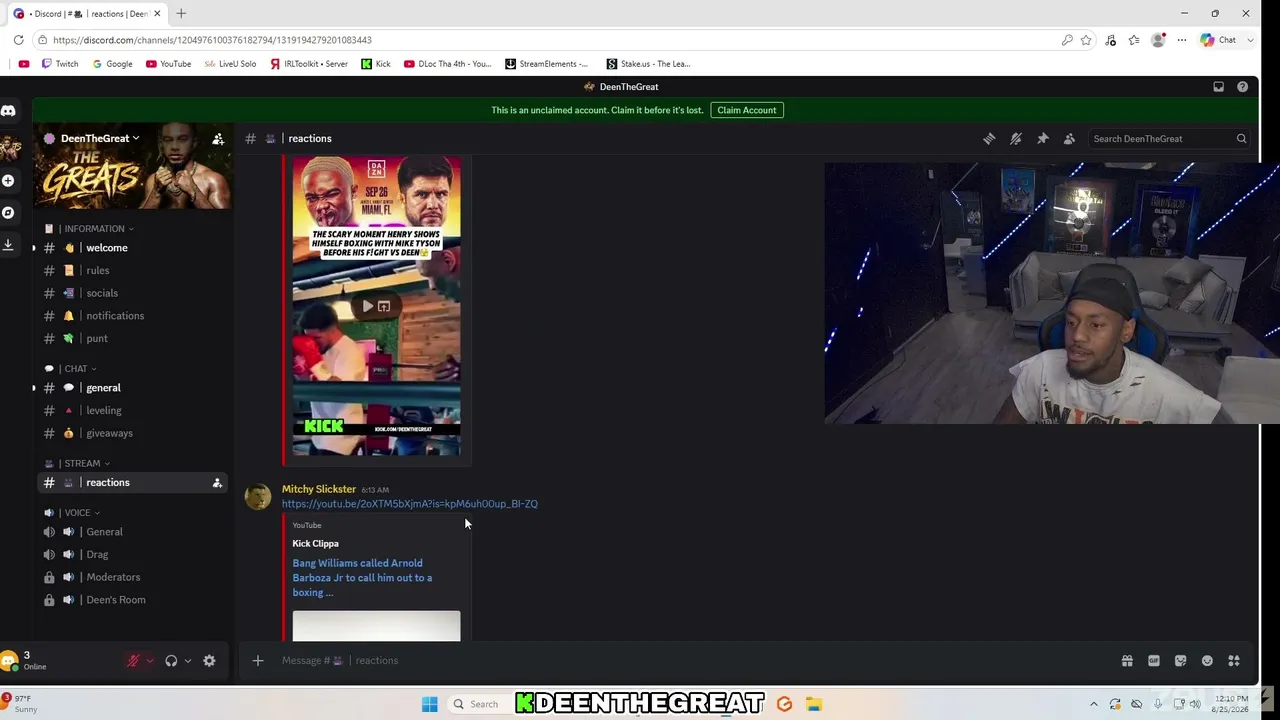Click the Download Apps icon in sidebar
Viewport: 1280px width, 720px height.
tap(8, 245)
